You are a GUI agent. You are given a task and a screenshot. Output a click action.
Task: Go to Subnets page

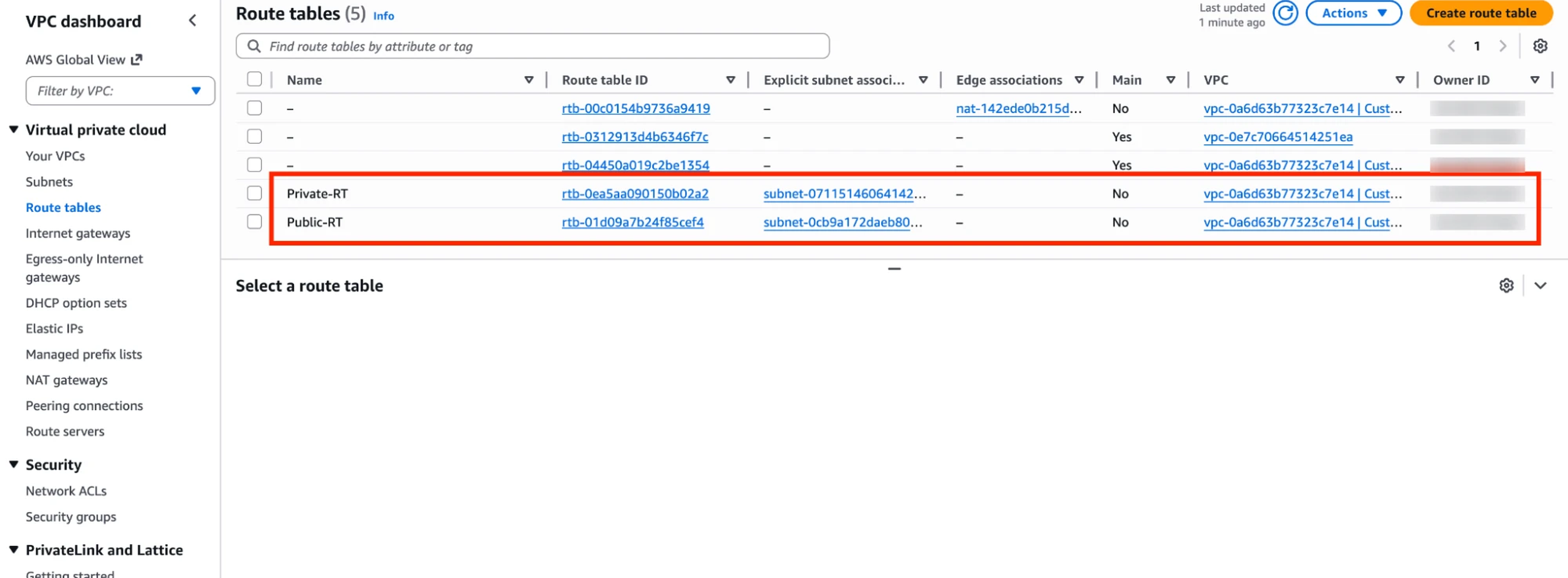pyautogui.click(x=49, y=182)
